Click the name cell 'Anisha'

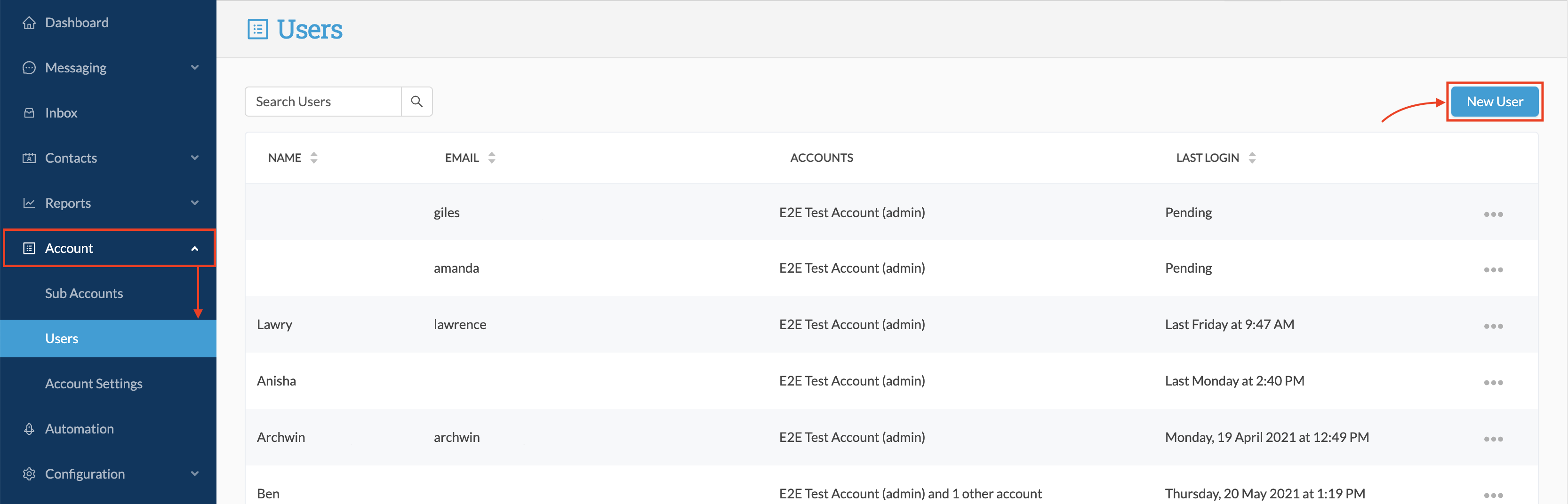point(276,380)
